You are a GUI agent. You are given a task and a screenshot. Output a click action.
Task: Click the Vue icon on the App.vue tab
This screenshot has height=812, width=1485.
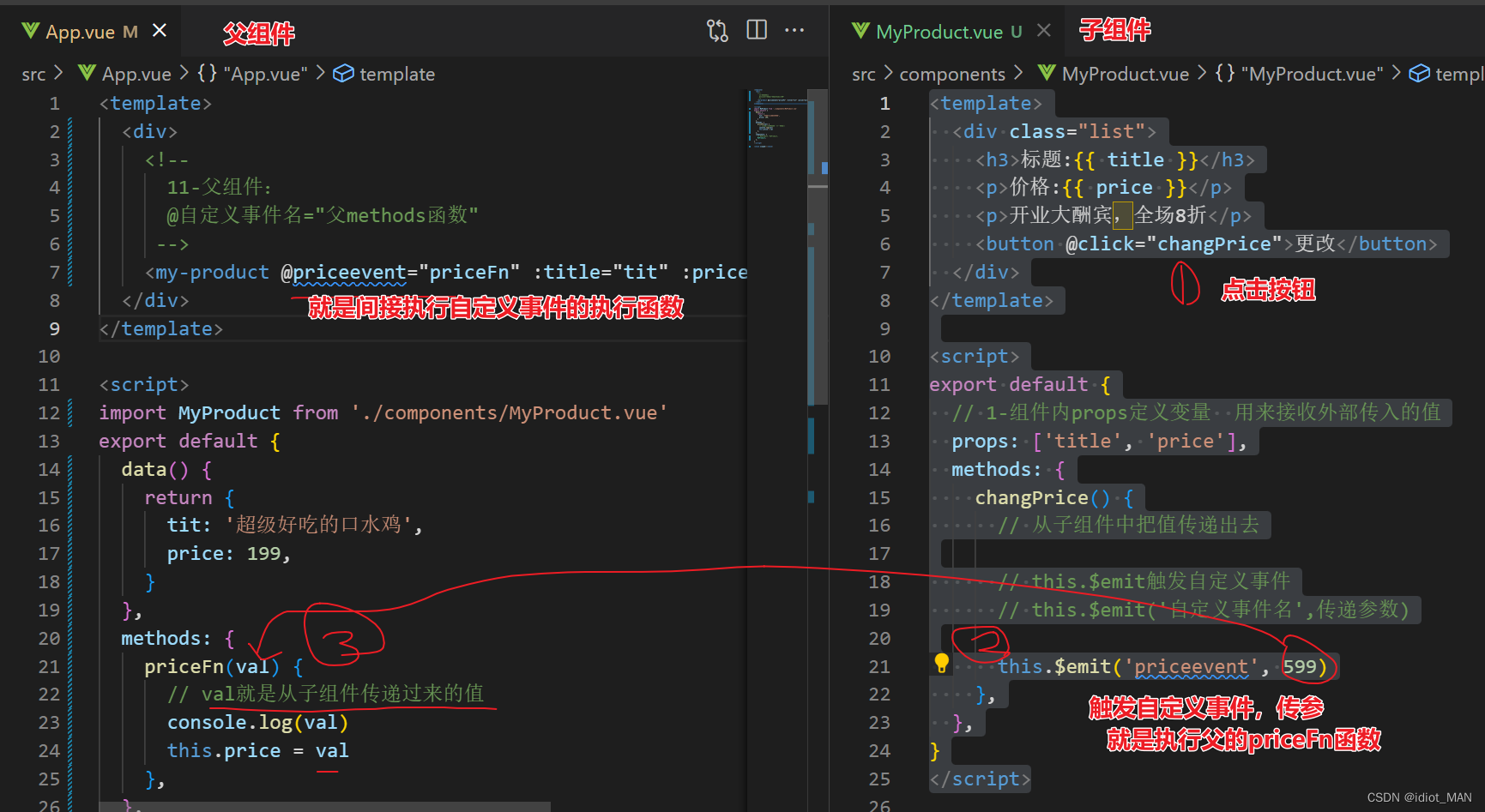pos(31,32)
